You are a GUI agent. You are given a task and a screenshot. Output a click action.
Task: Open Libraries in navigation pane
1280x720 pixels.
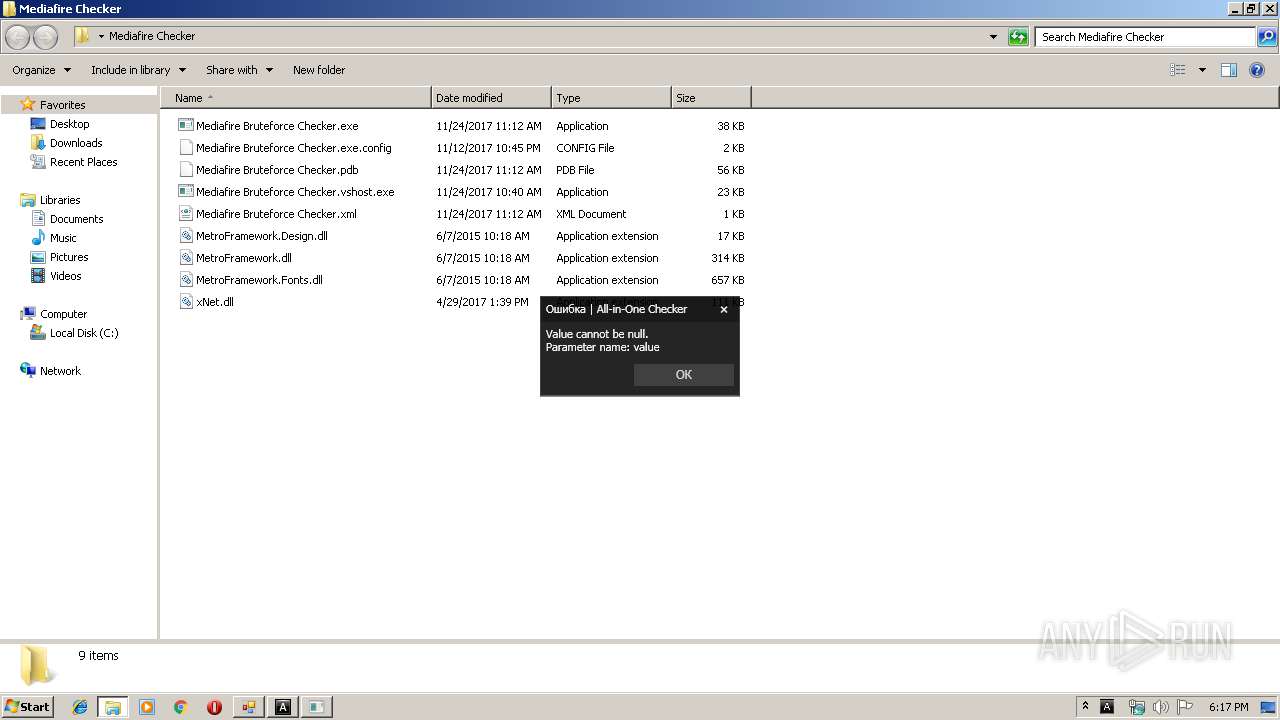pos(60,200)
